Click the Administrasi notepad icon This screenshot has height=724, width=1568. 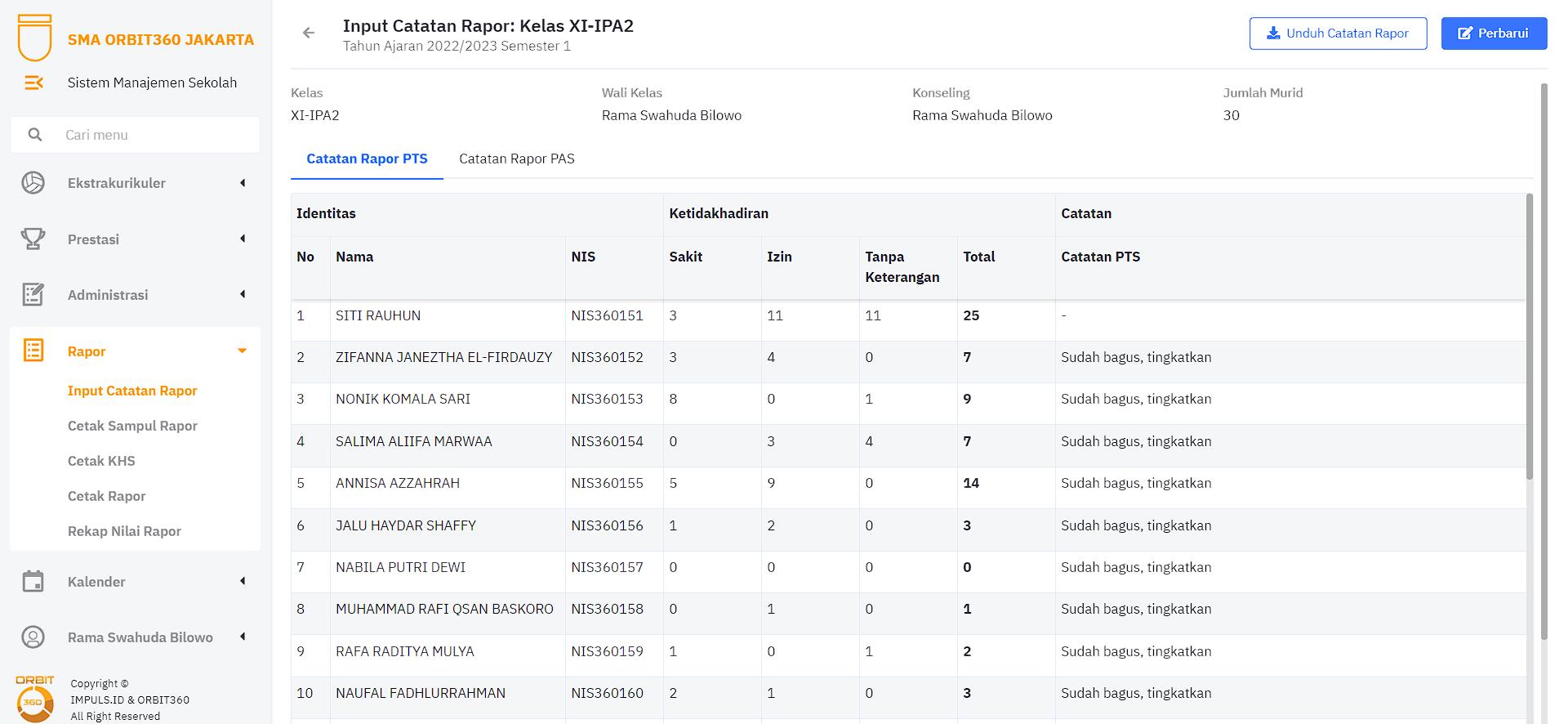33,294
